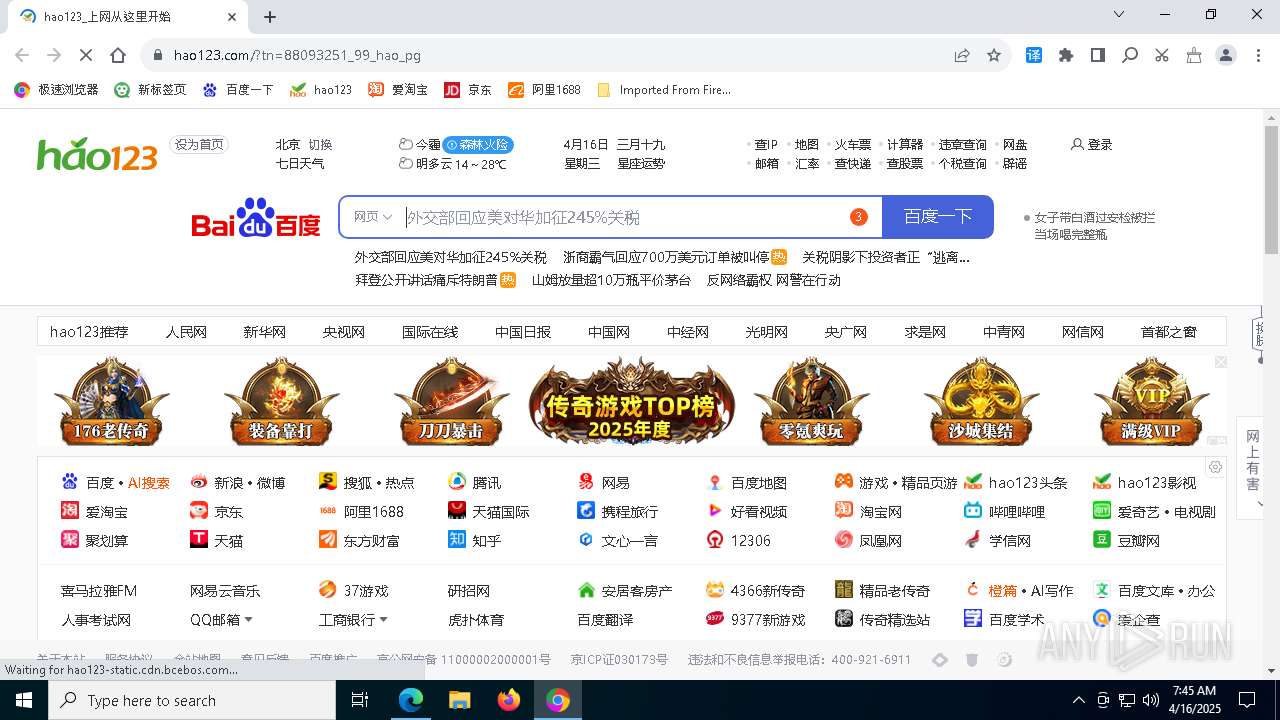Viewport: 1280px width, 720px height.
Task: Open the Chrome tab search chevron
Action: pos(1119,14)
